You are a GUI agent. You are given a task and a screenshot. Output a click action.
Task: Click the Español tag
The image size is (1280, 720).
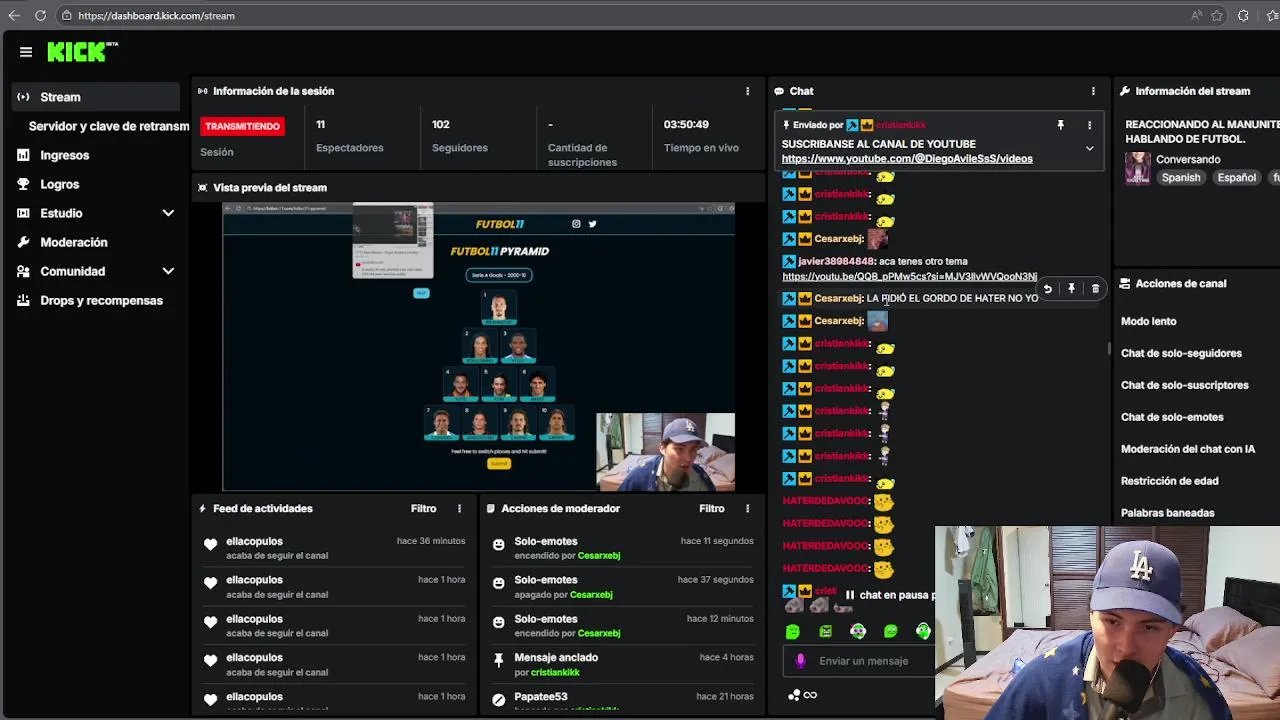coord(1236,178)
